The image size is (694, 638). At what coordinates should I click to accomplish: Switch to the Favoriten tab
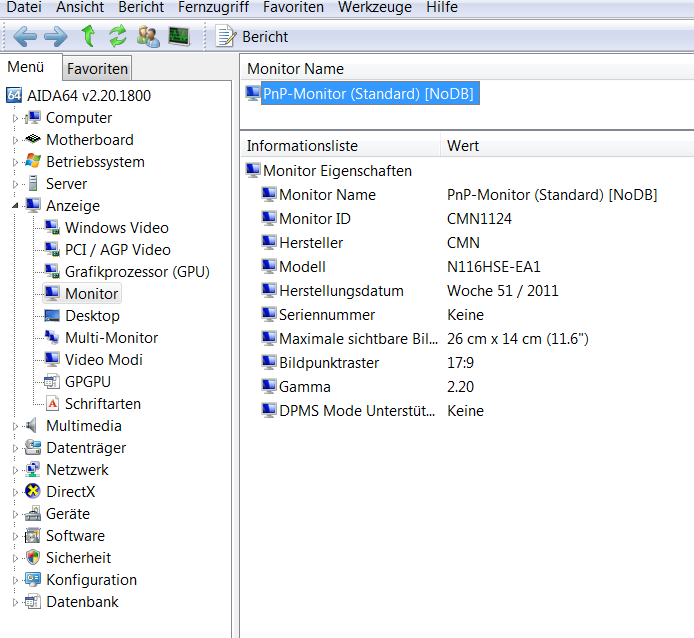click(x=97, y=69)
